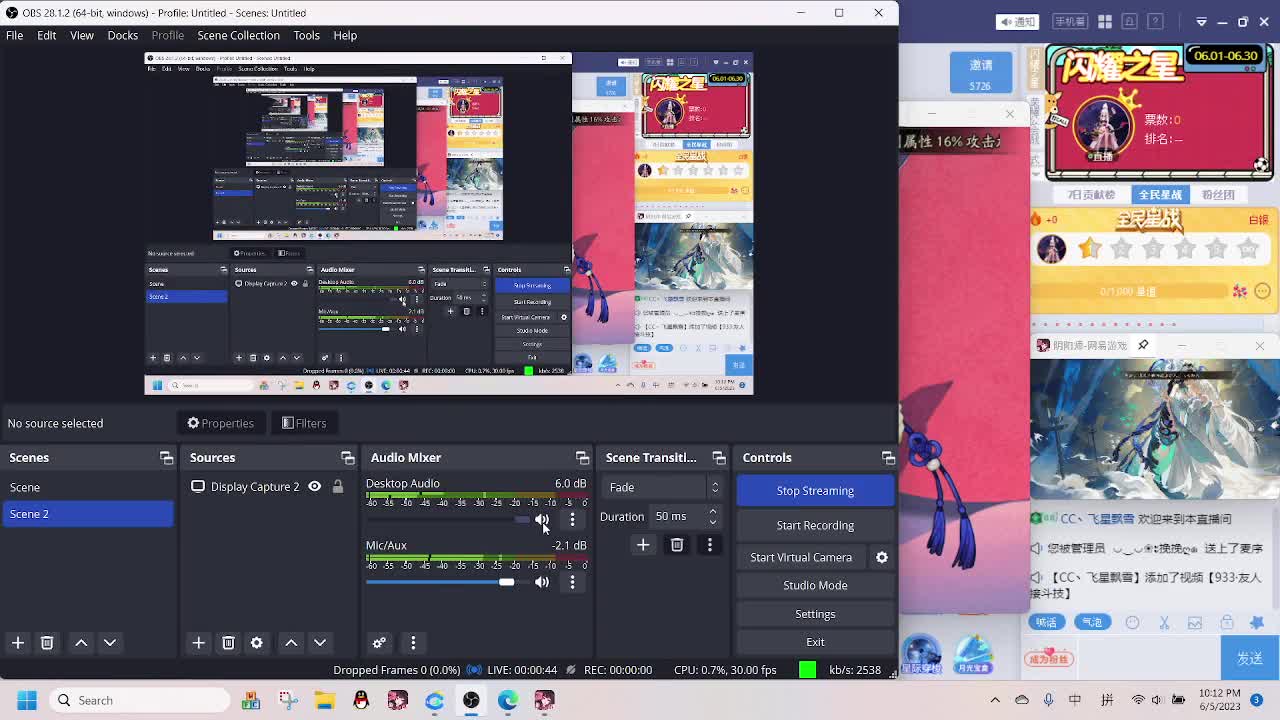Open transition properties three dots
The width and height of the screenshot is (1280, 720).
point(710,545)
